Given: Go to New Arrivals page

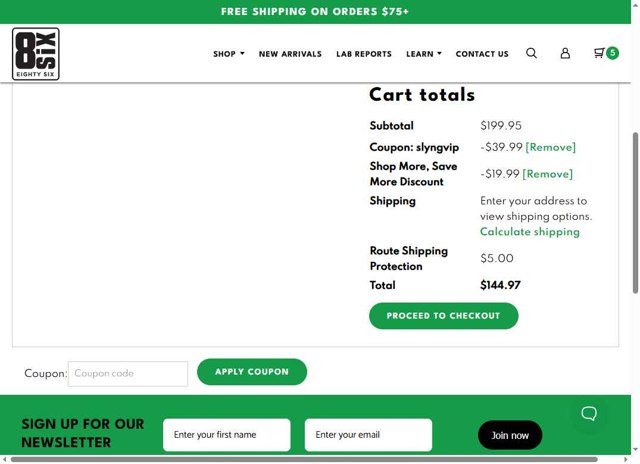Looking at the screenshot, I should (x=290, y=54).
